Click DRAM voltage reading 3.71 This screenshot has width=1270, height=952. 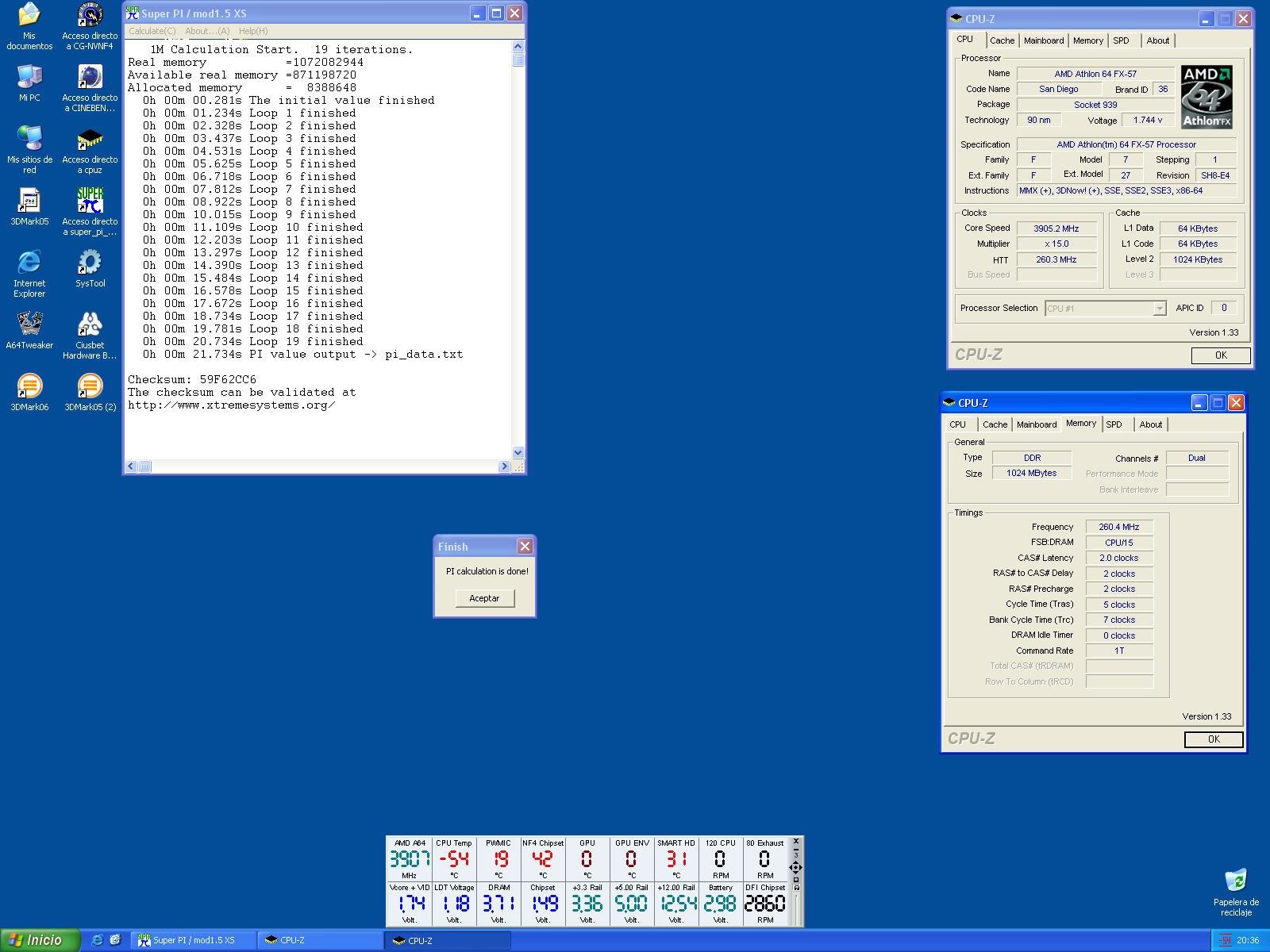tap(498, 904)
